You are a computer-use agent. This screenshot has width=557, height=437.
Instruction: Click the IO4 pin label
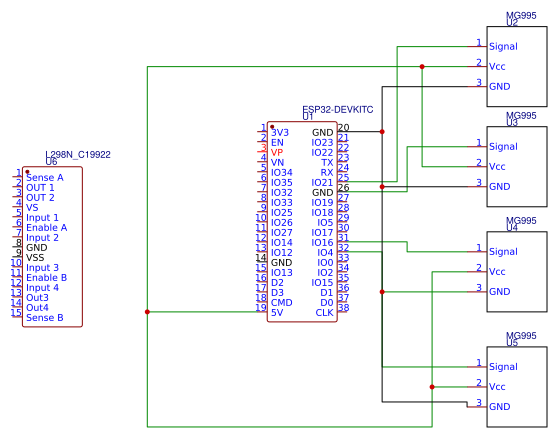(325, 253)
